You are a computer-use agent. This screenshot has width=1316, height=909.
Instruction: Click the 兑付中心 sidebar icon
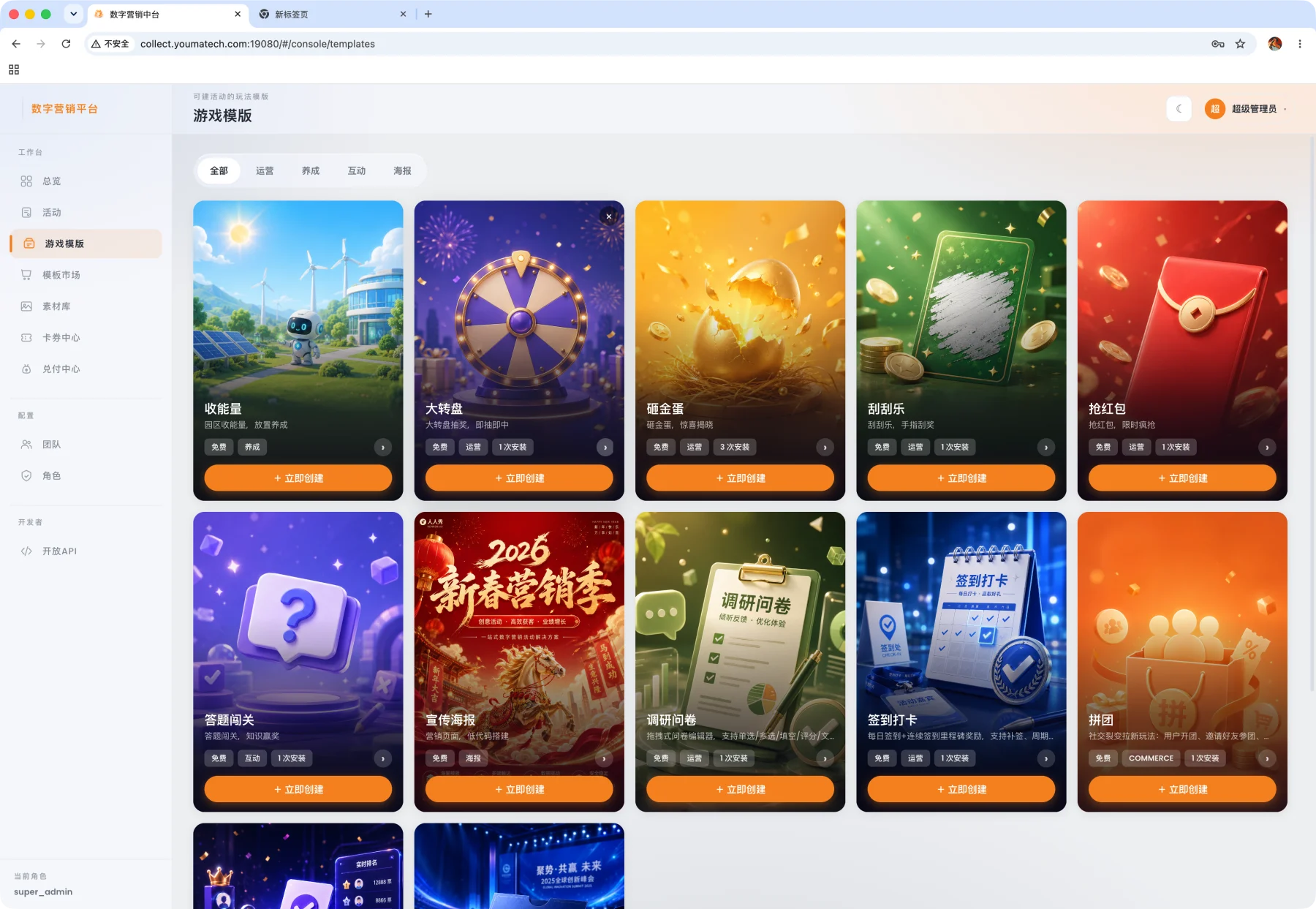click(x=26, y=369)
